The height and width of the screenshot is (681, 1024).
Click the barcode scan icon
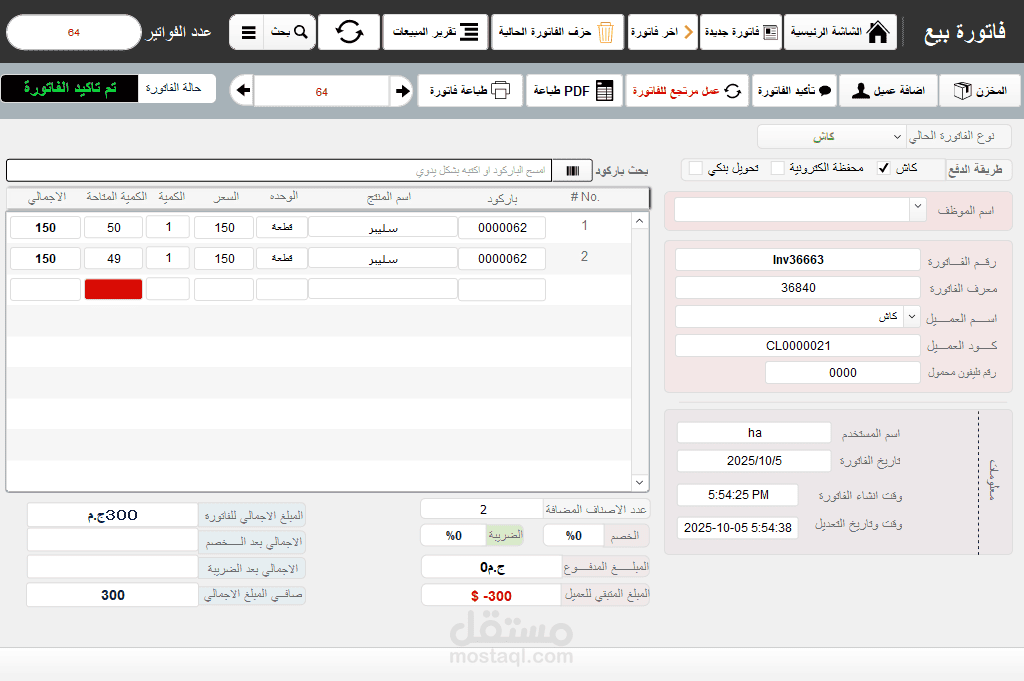[573, 170]
